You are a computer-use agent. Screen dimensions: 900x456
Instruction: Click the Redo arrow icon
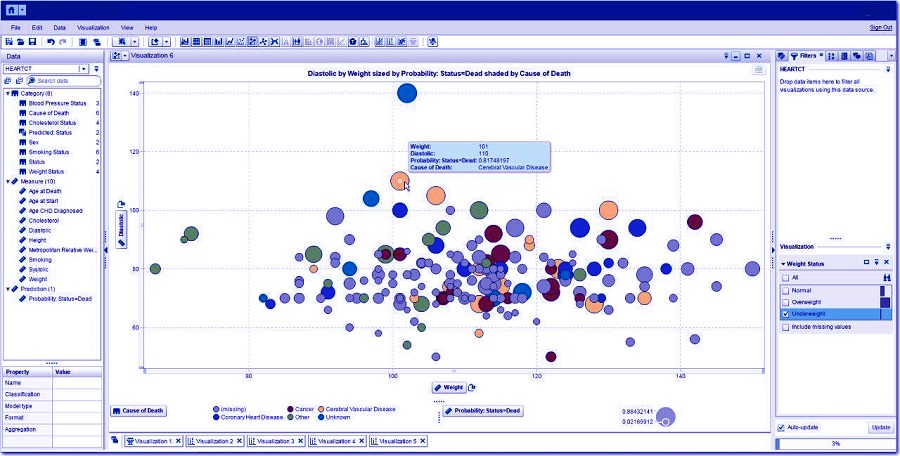[63, 42]
